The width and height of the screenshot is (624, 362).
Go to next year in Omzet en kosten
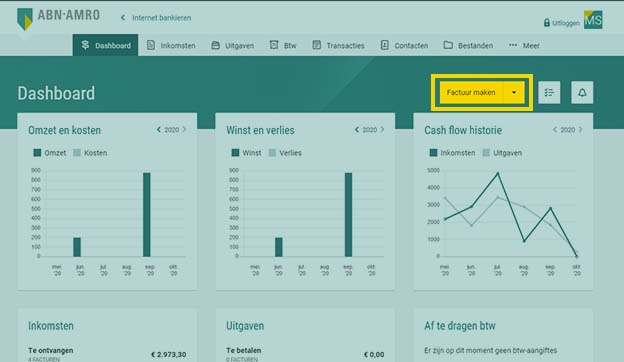(184, 130)
